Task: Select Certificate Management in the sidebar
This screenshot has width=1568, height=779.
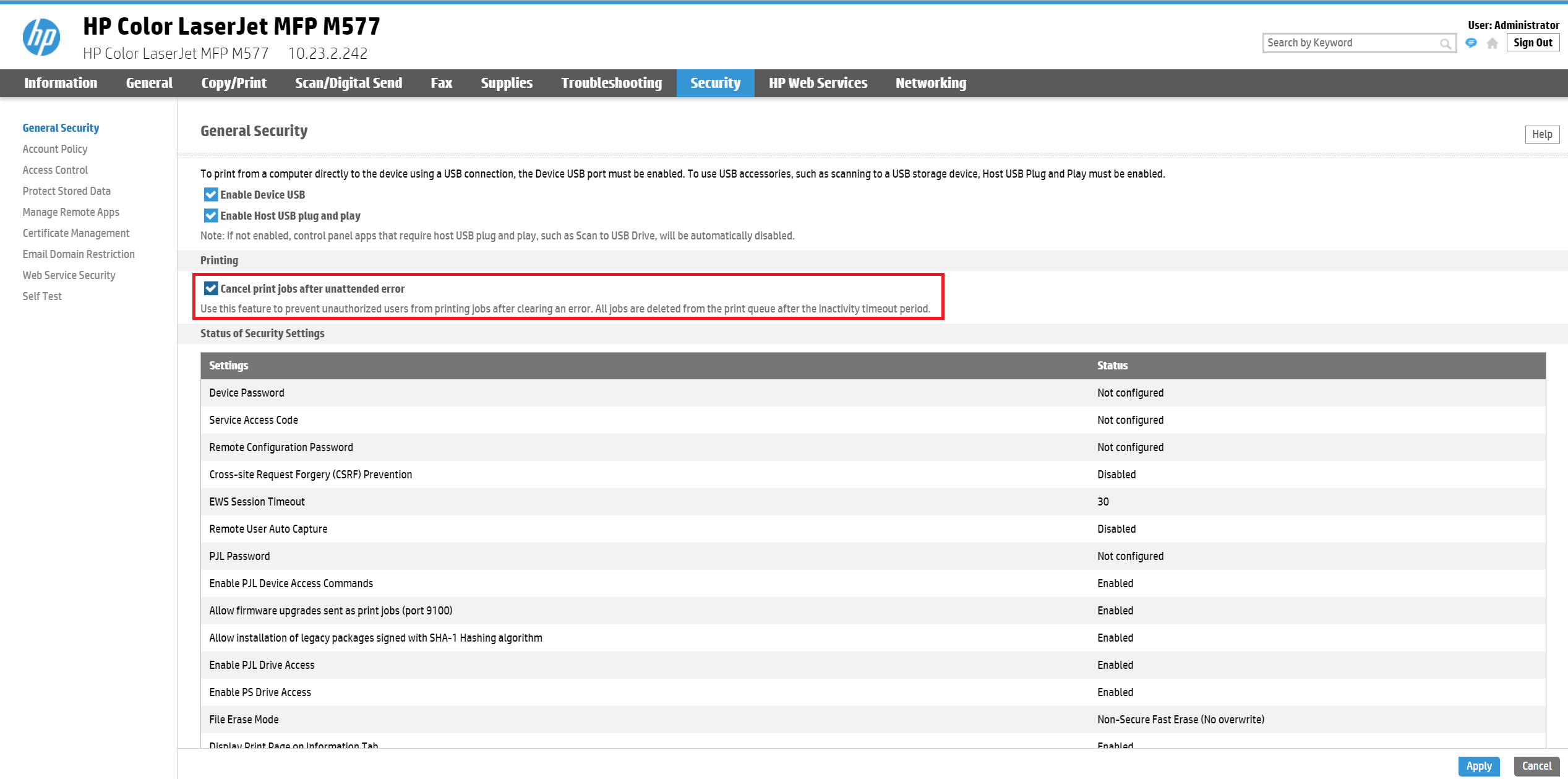Action: click(x=76, y=233)
